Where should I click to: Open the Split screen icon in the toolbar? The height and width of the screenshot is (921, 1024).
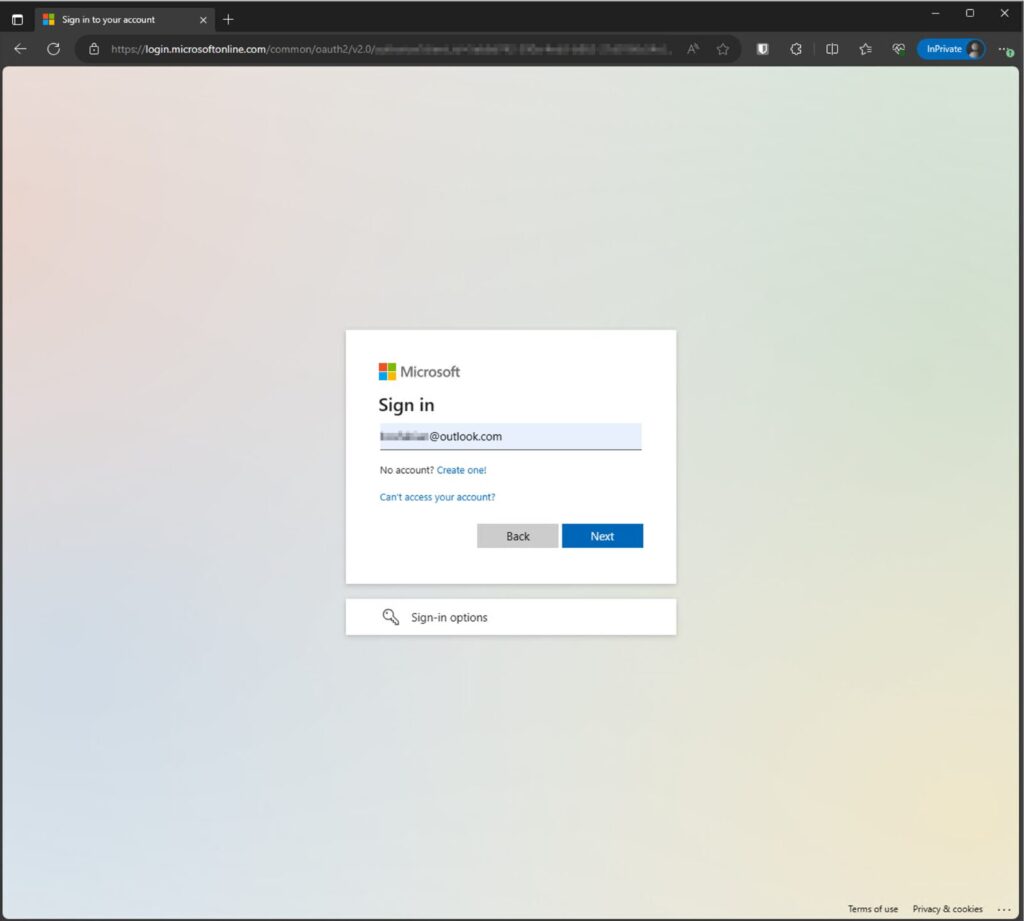point(832,49)
